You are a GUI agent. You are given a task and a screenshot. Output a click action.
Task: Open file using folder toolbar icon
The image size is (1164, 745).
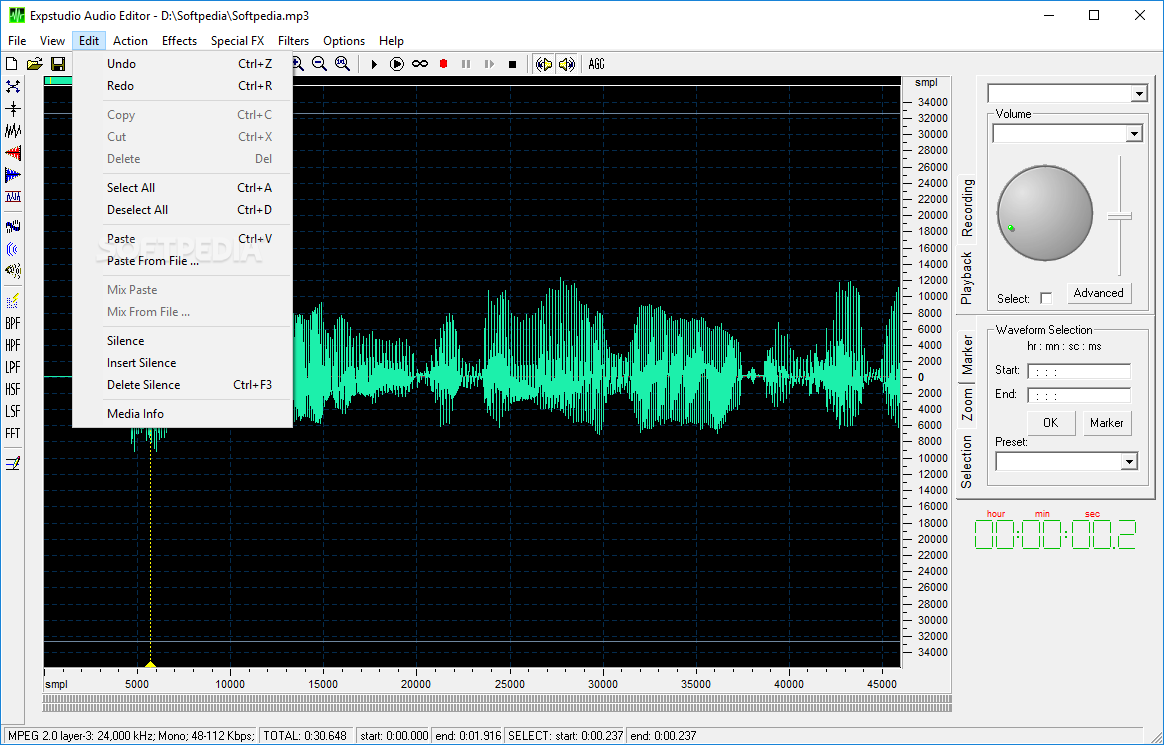34,65
